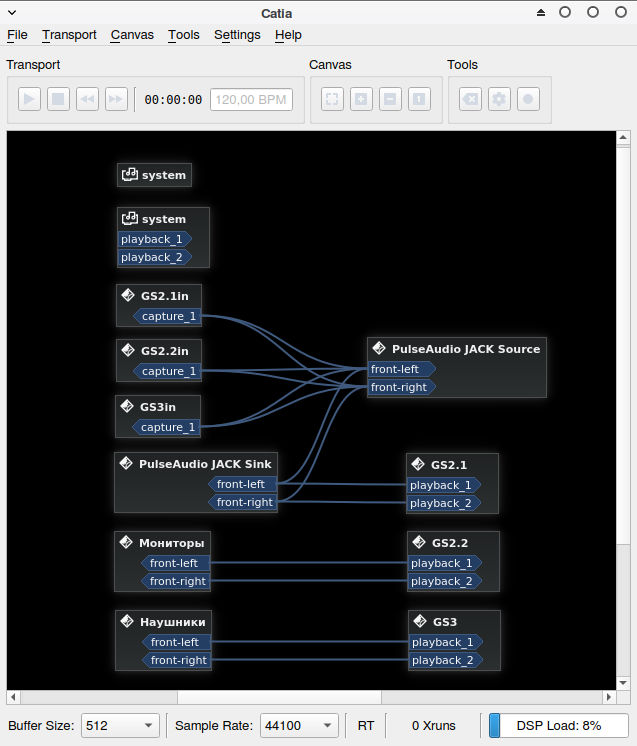Click the round render tool icon
Viewport: 637px width, 746px height.
click(528, 99)
